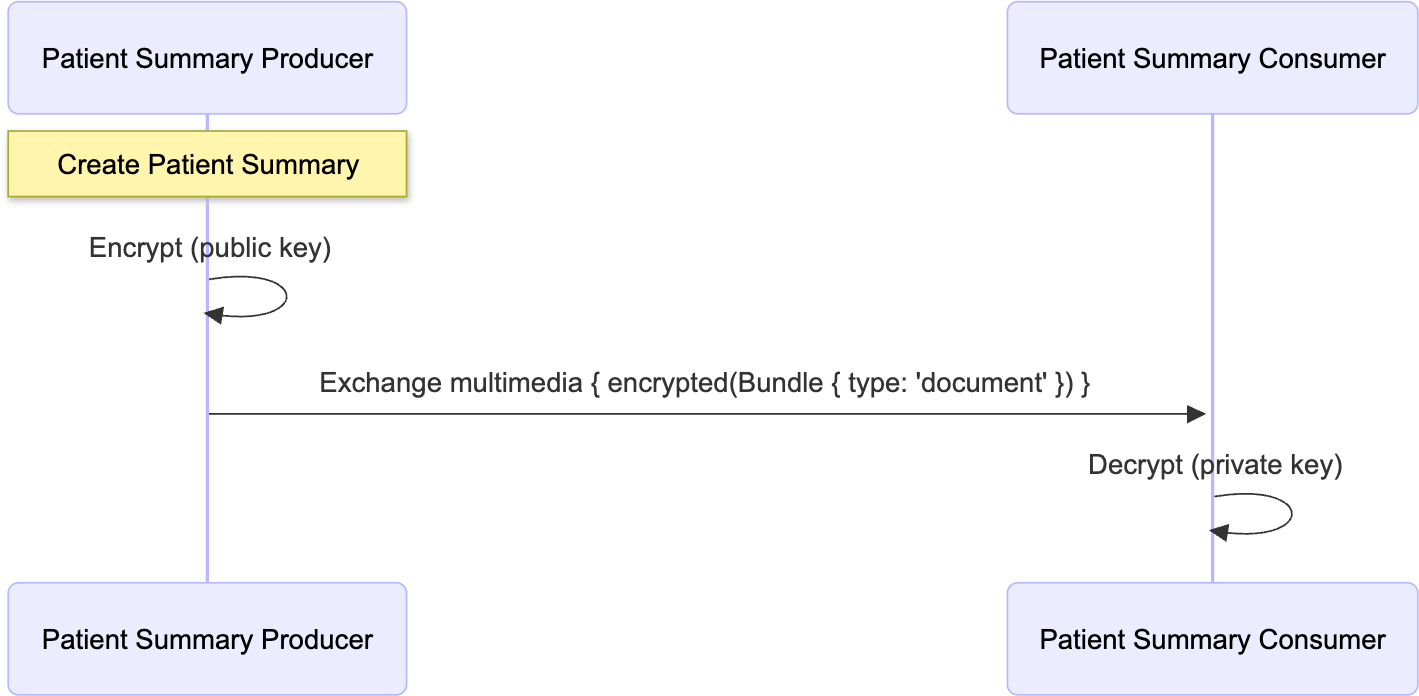The width and height of the screenshot is (1419, 696).
Task: Select the top Patient Summary Producer box
Action: tap(207, 58)
